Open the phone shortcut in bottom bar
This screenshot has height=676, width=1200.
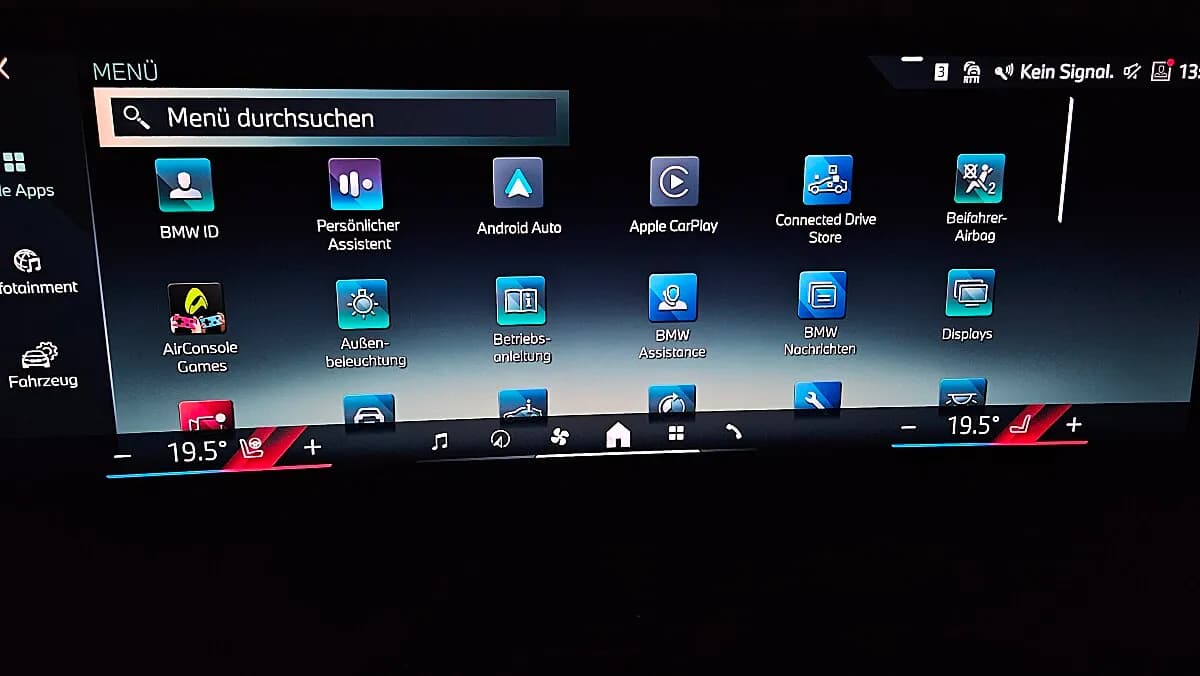734,432
